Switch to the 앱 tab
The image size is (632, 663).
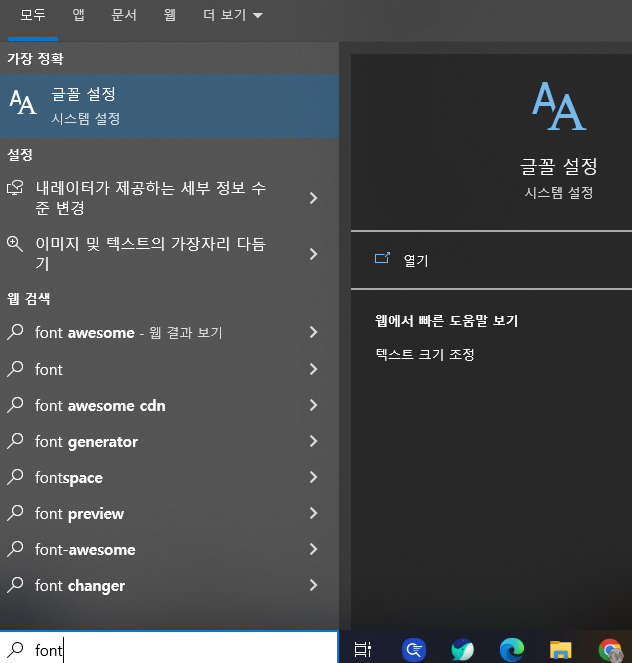(x=79, y=16)
